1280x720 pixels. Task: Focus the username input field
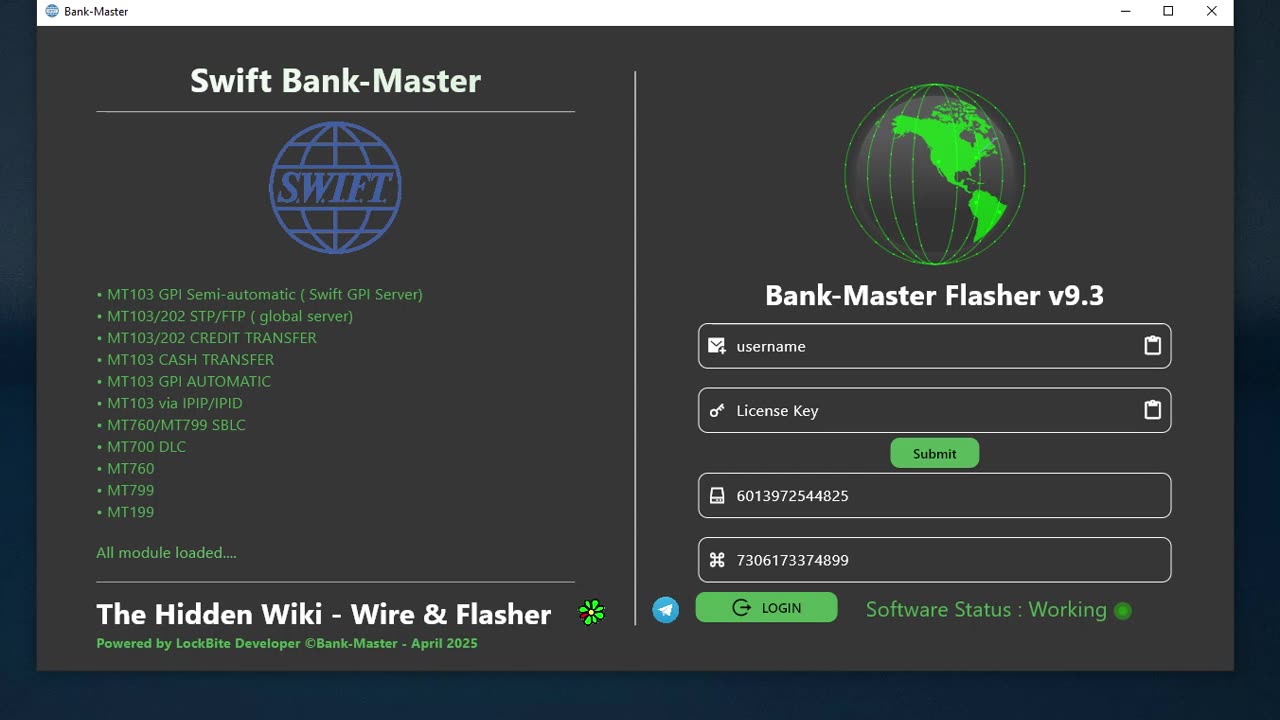pos(934,346)
